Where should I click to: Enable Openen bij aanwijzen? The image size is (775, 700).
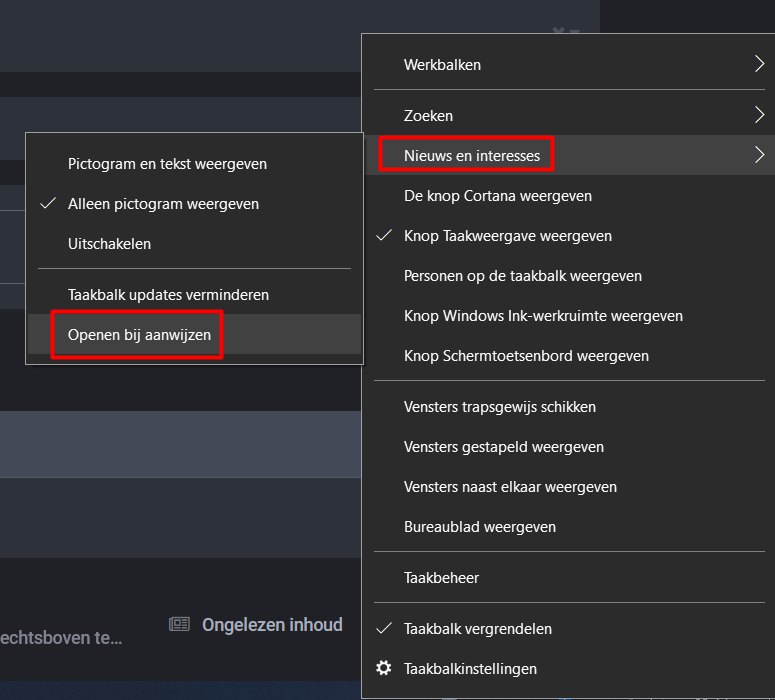[139, 335]
